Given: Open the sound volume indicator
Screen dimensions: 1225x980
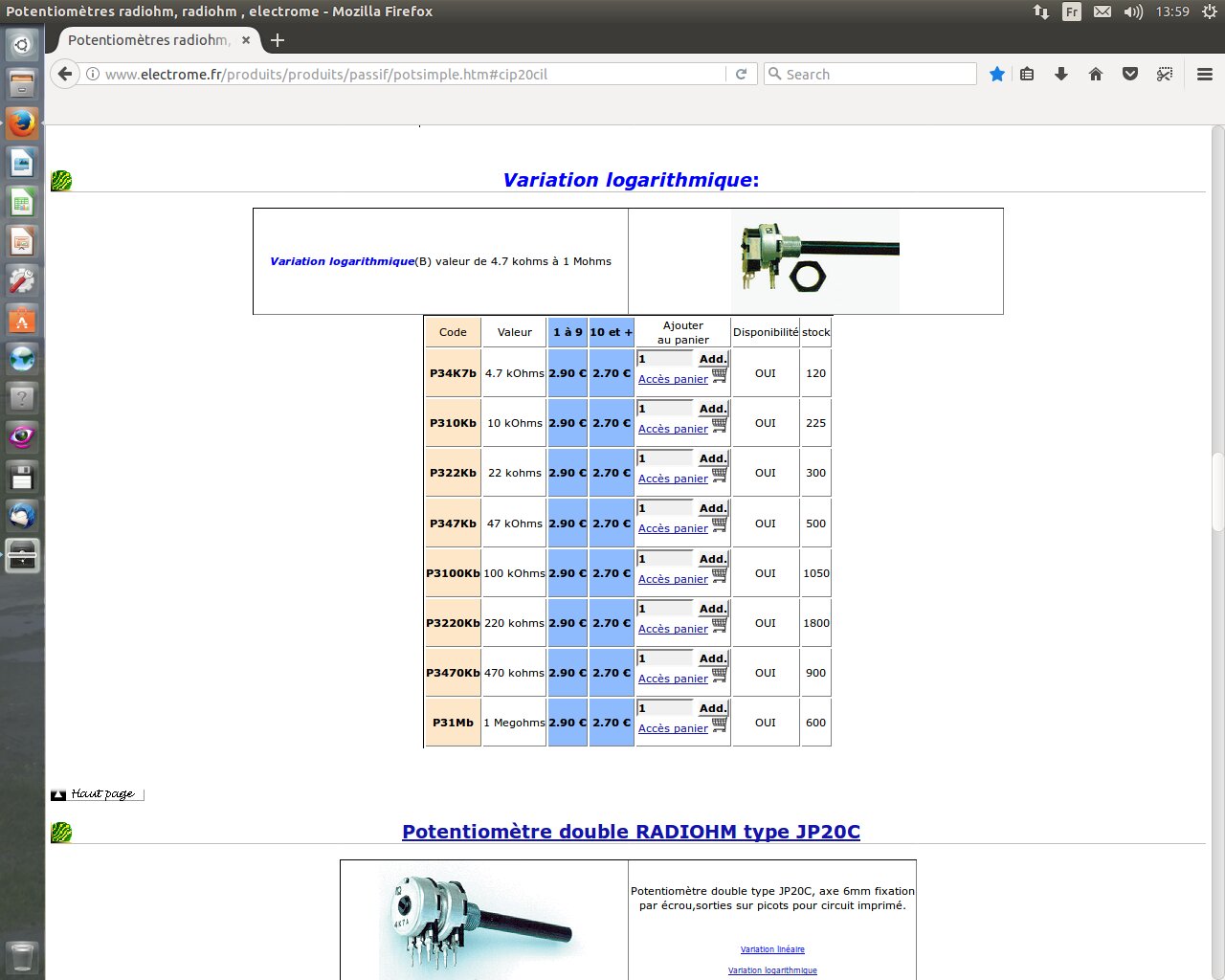Looking at the screenshot, I should [1133, 11].
